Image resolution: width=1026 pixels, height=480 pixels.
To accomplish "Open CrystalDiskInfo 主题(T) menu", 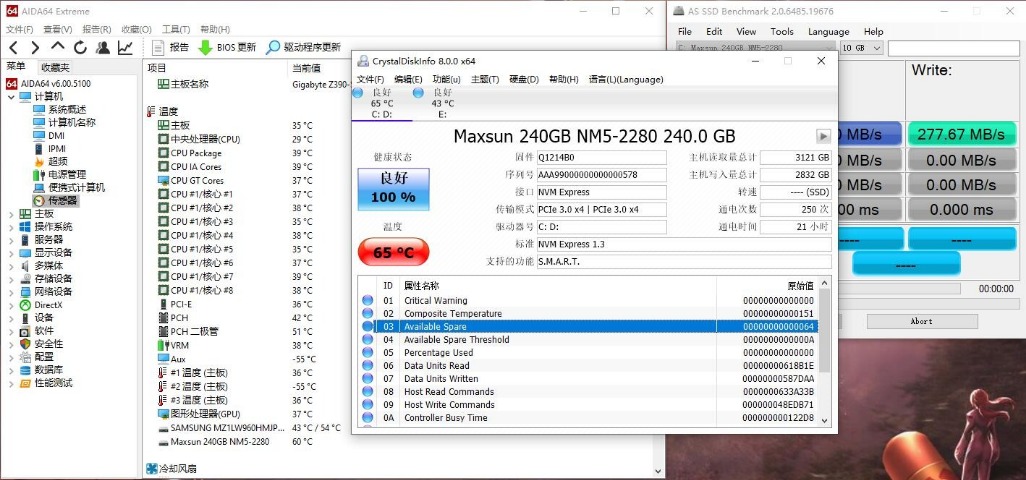I will (x=485, y=79).
